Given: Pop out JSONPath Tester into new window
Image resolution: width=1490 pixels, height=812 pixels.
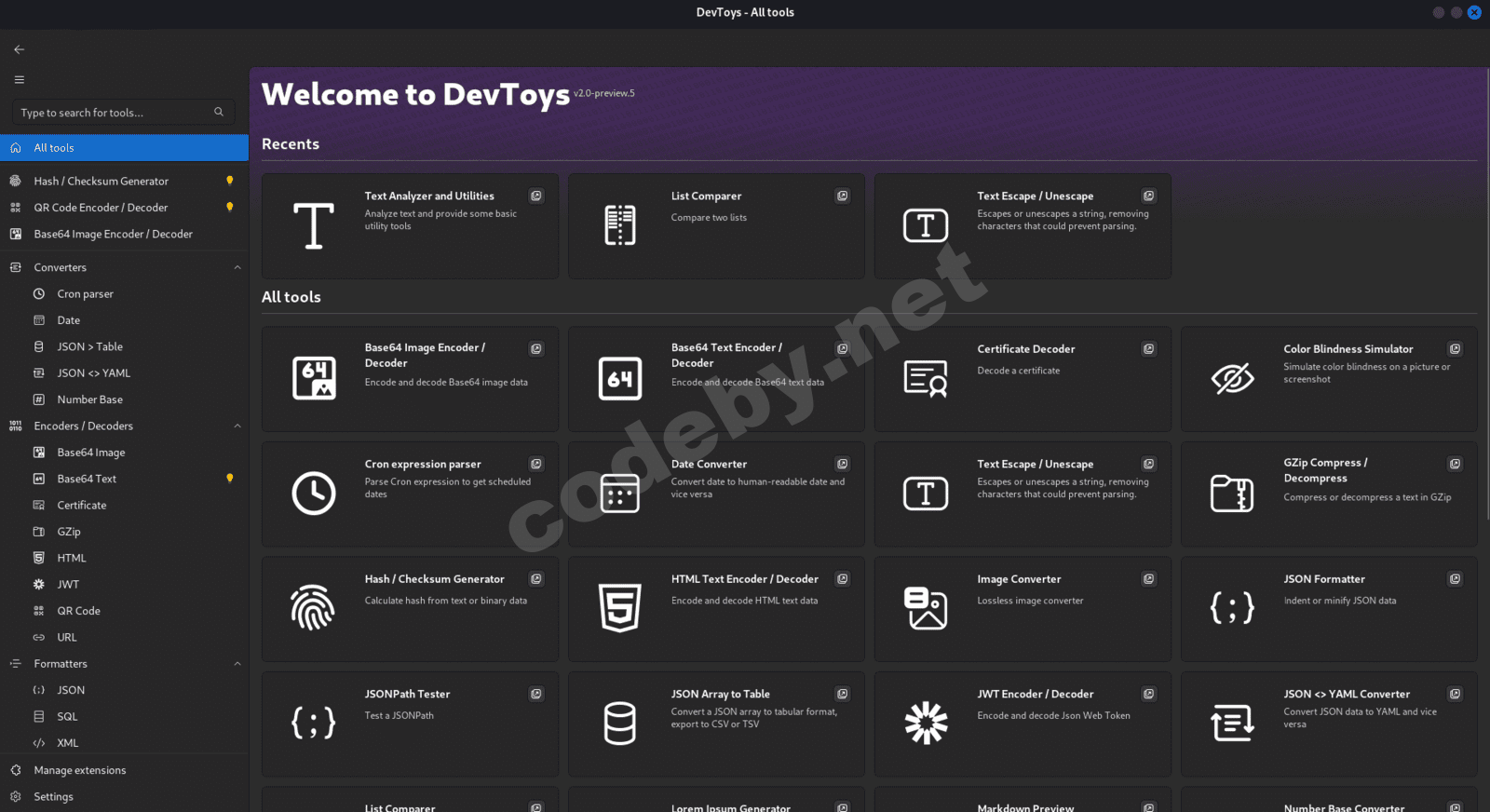Looking at the screenshot, I should 536,694.
